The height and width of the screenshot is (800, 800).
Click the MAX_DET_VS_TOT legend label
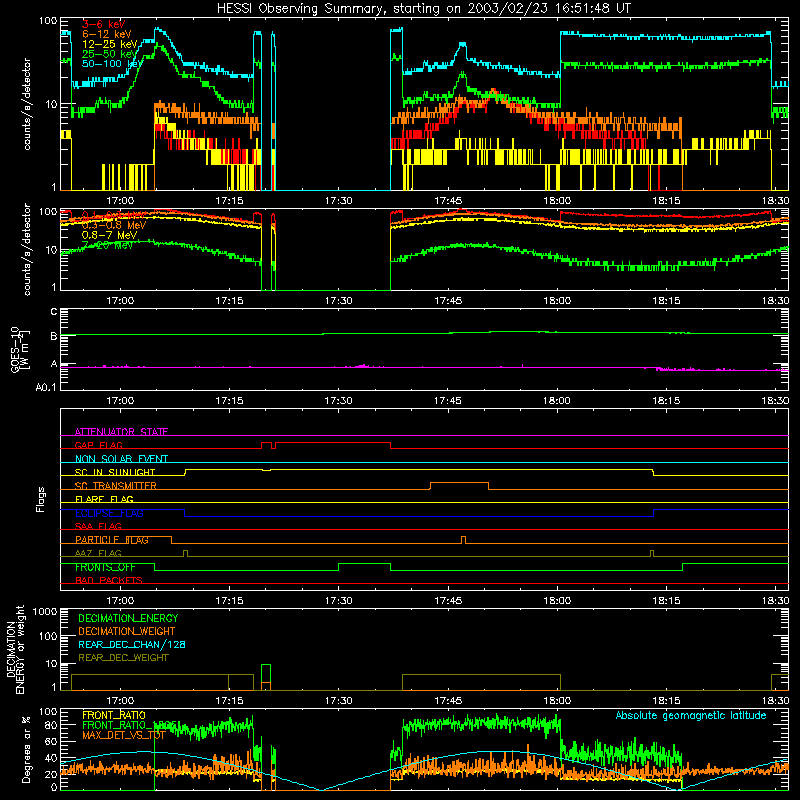click(123, 735)
